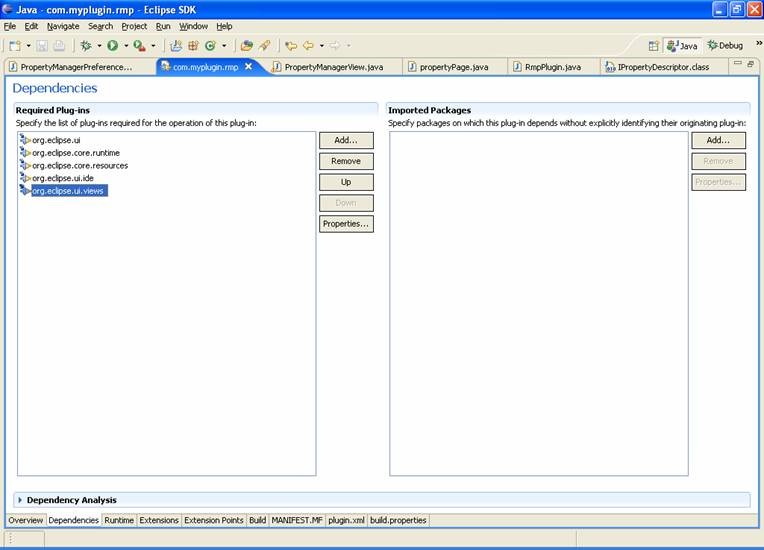
Task: Click the Open Perspective icon
Action: (x=653, y=46)
